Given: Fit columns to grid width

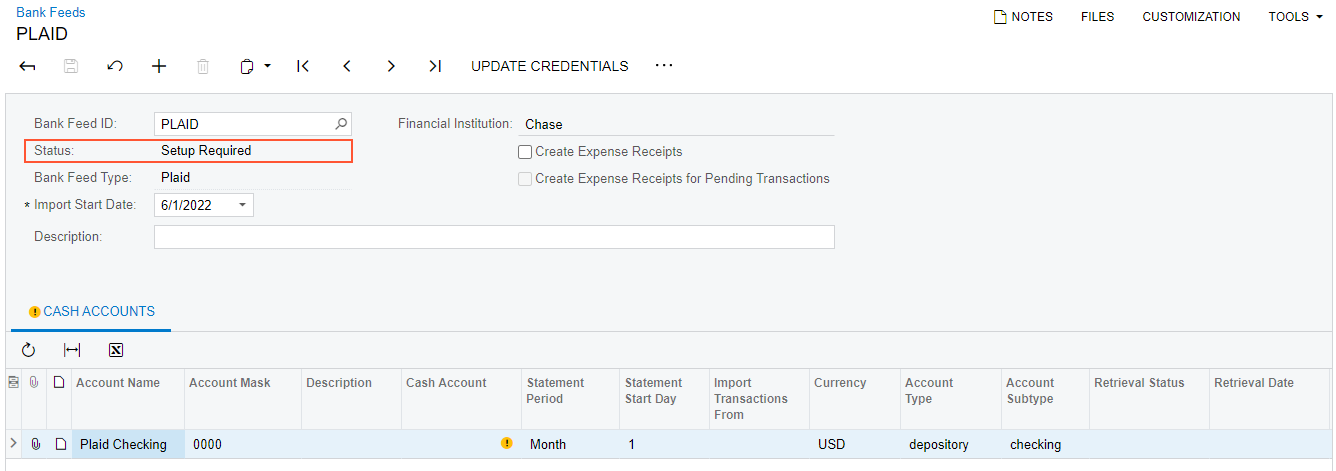Looking at the screenshot, I should coord(72,350).
